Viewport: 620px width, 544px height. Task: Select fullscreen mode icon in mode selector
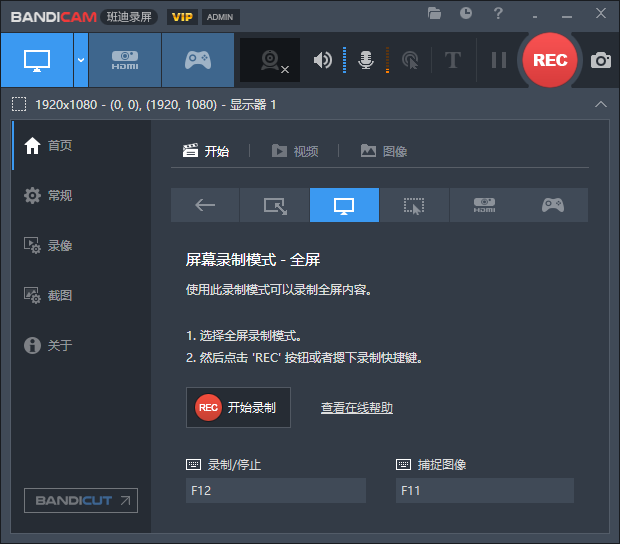tap(344, 205)
